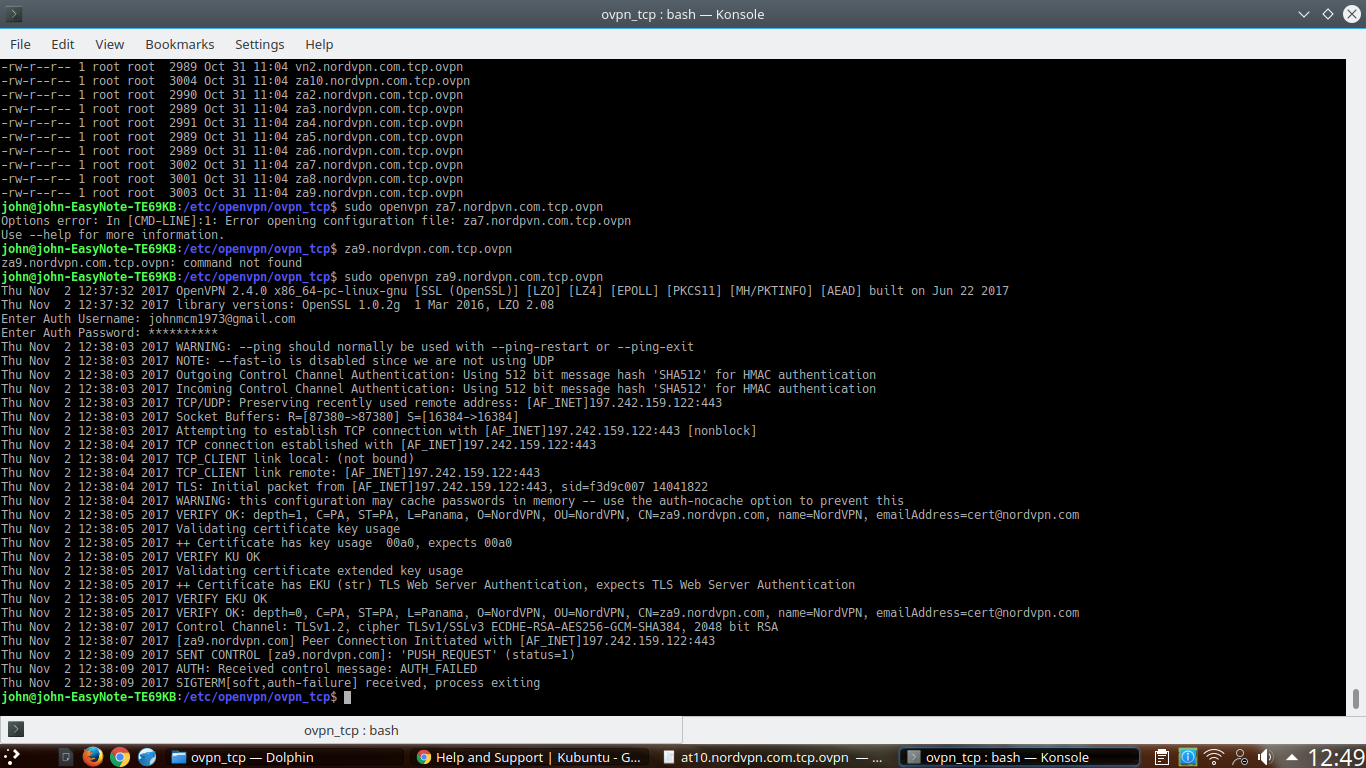Click the 'library versions: OpenSSL 1.0.2g' line

(x=277, y=305)
